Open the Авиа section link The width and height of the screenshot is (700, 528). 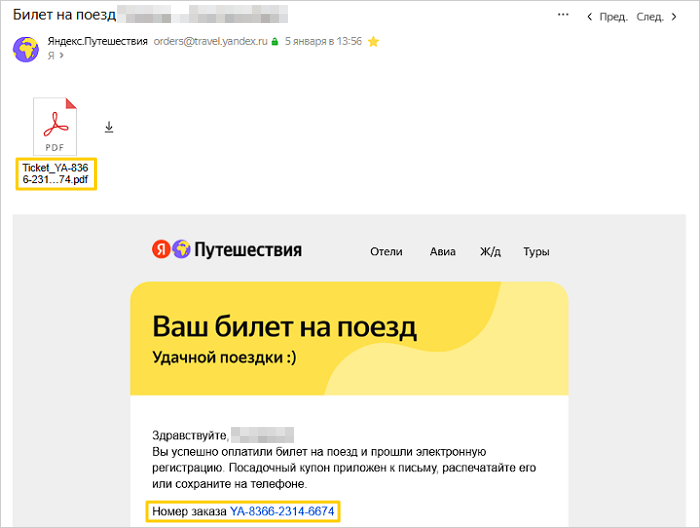(x=442, y=252)
